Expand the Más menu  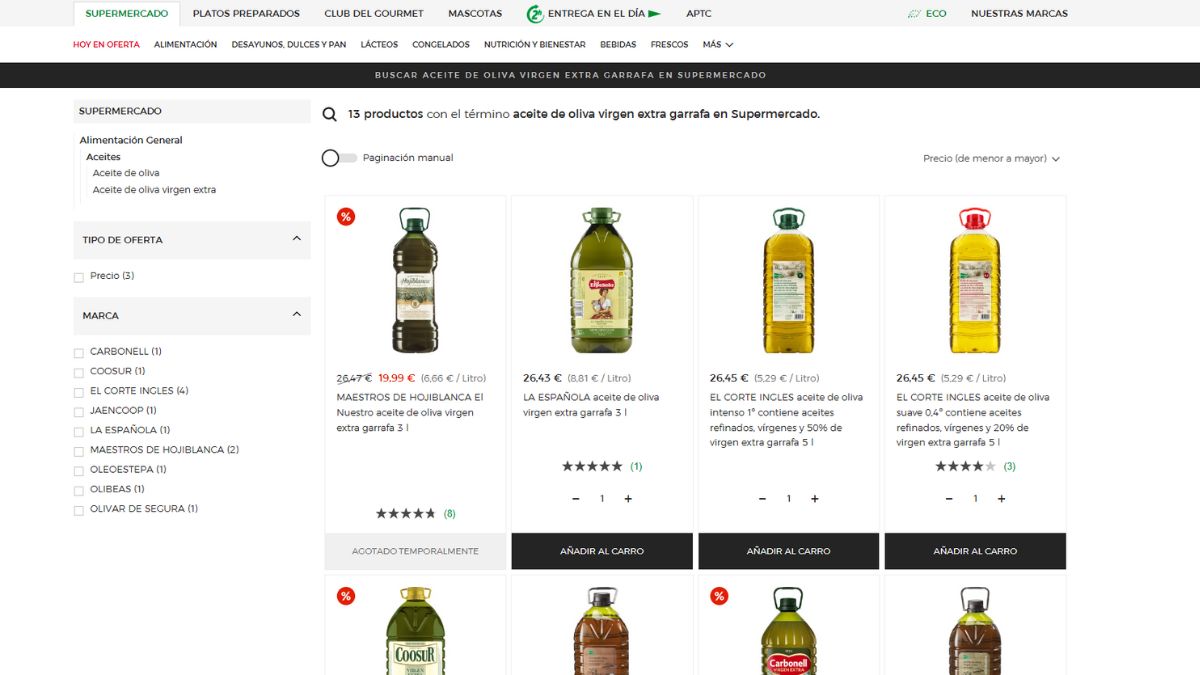tap(718, 45)
